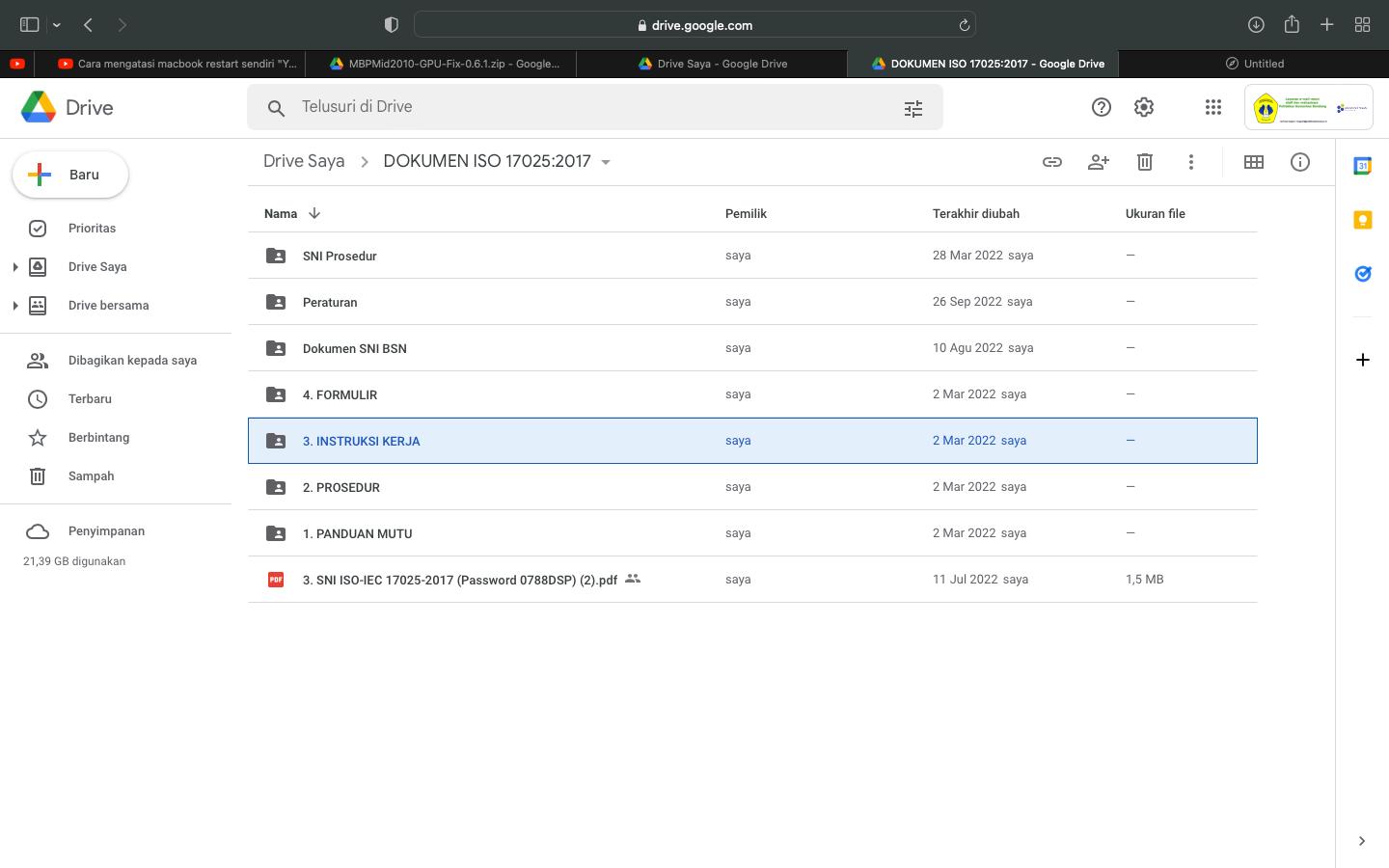Click the pinned YouTube tab
Screen dimensions: 1389x868
17,64
